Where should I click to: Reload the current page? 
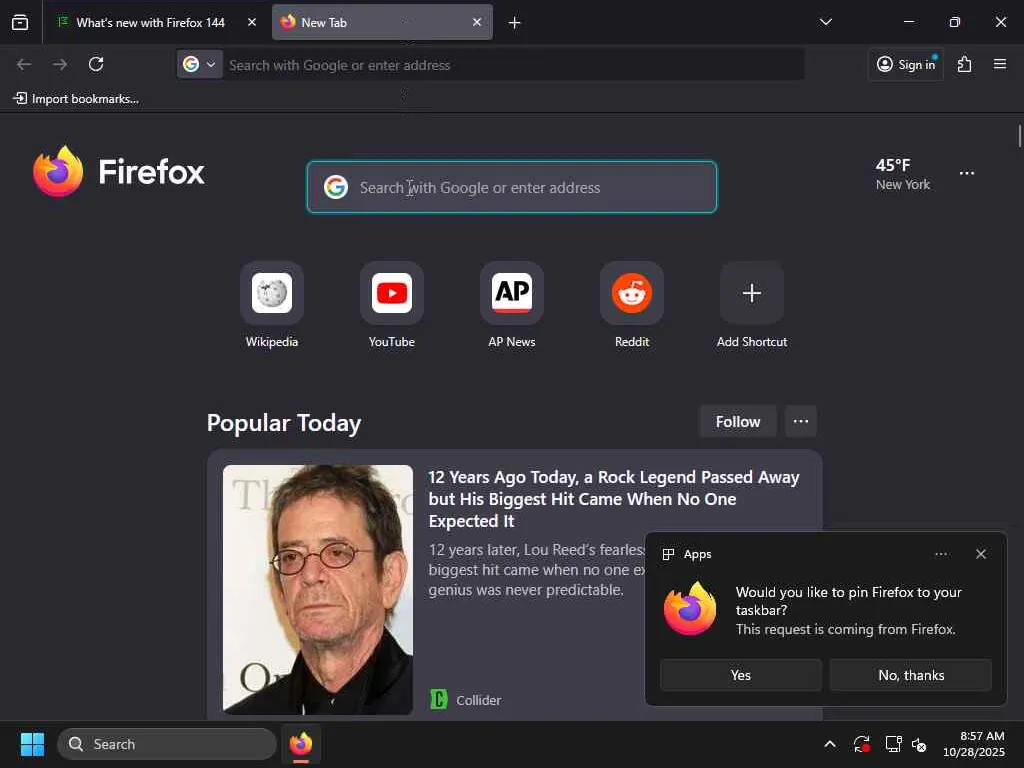tap(96, 64)
